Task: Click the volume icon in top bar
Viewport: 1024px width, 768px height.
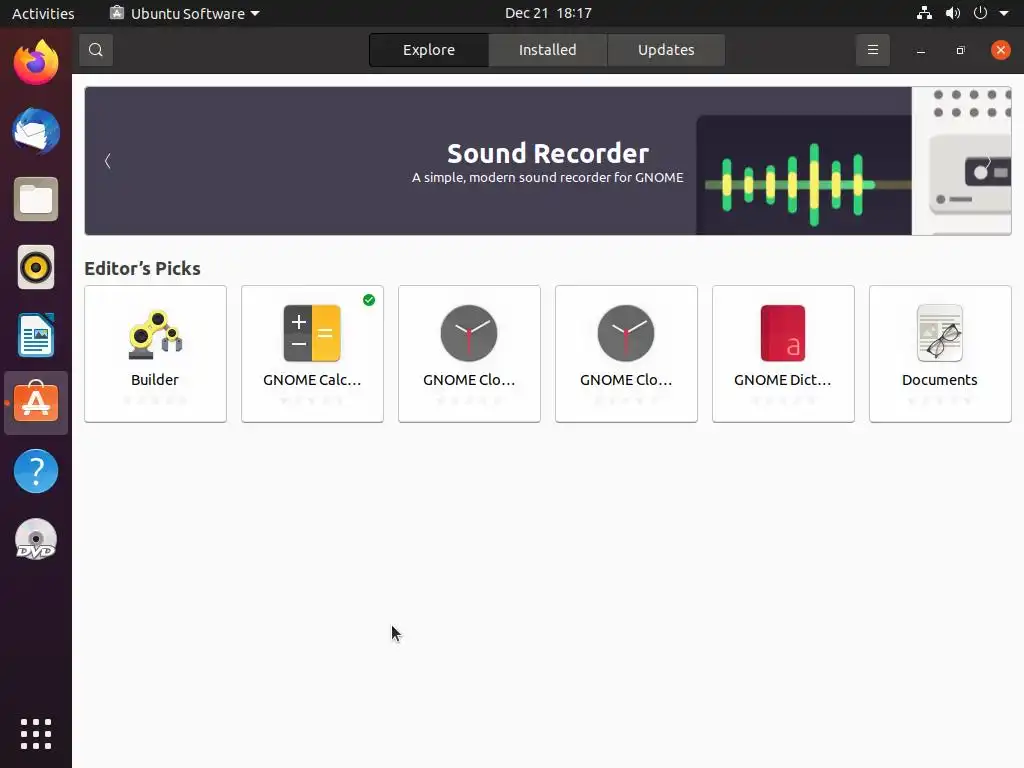Action: pos(953,13)
